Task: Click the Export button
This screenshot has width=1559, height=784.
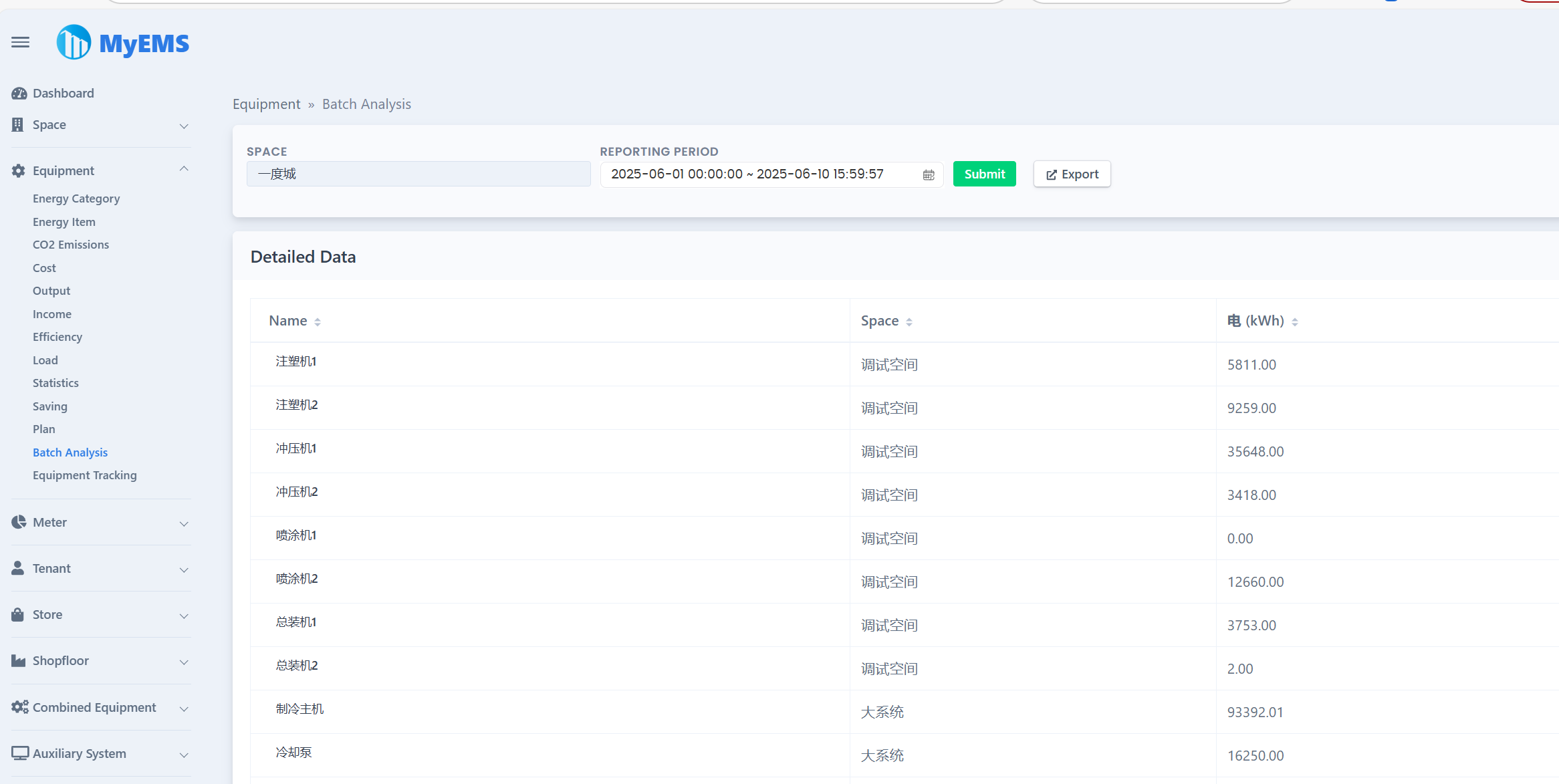Action: point(1072,174)
